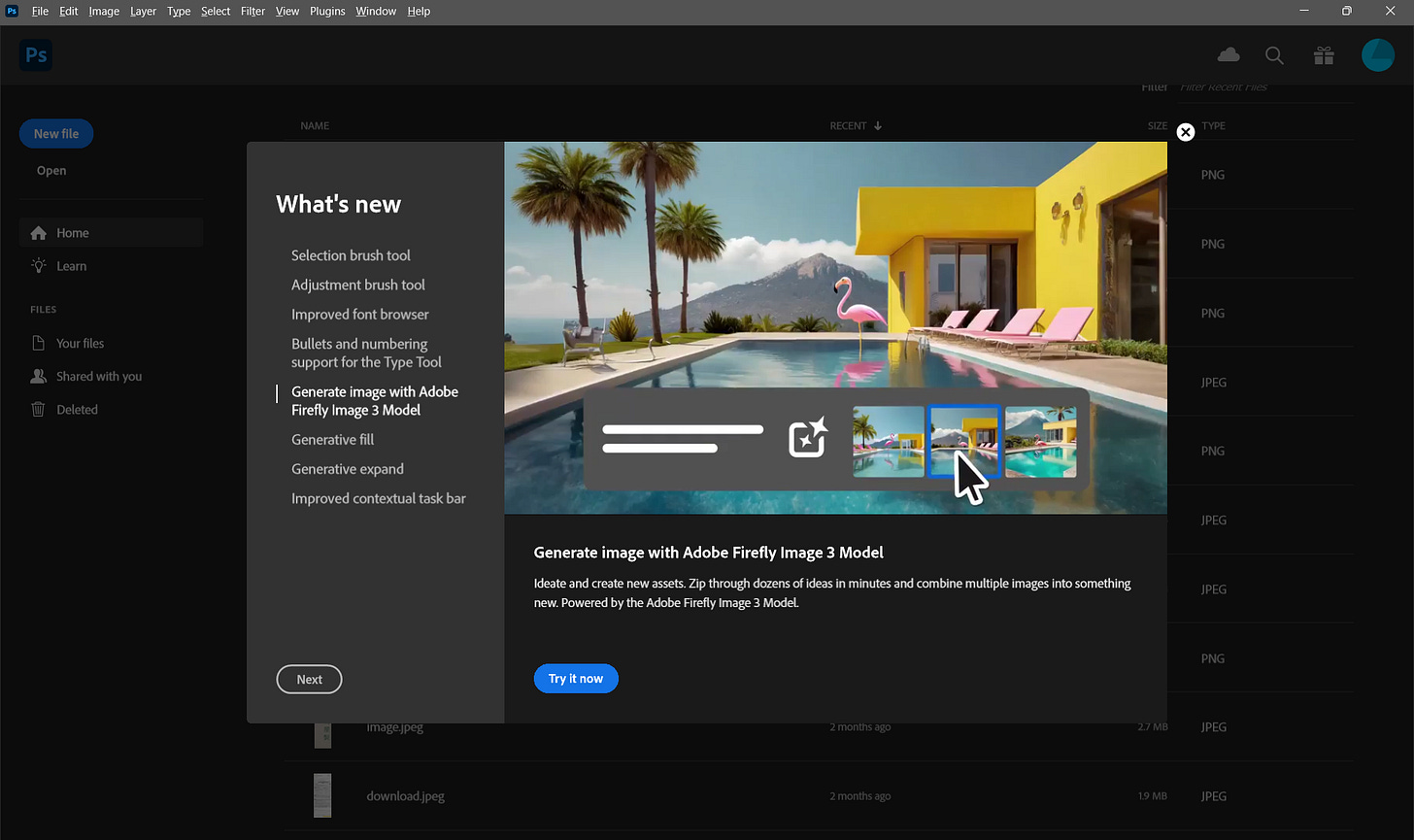This screenshot has height=840, width=1414.
Task: Open the Layer menu
Action: (x=143, y=12)
